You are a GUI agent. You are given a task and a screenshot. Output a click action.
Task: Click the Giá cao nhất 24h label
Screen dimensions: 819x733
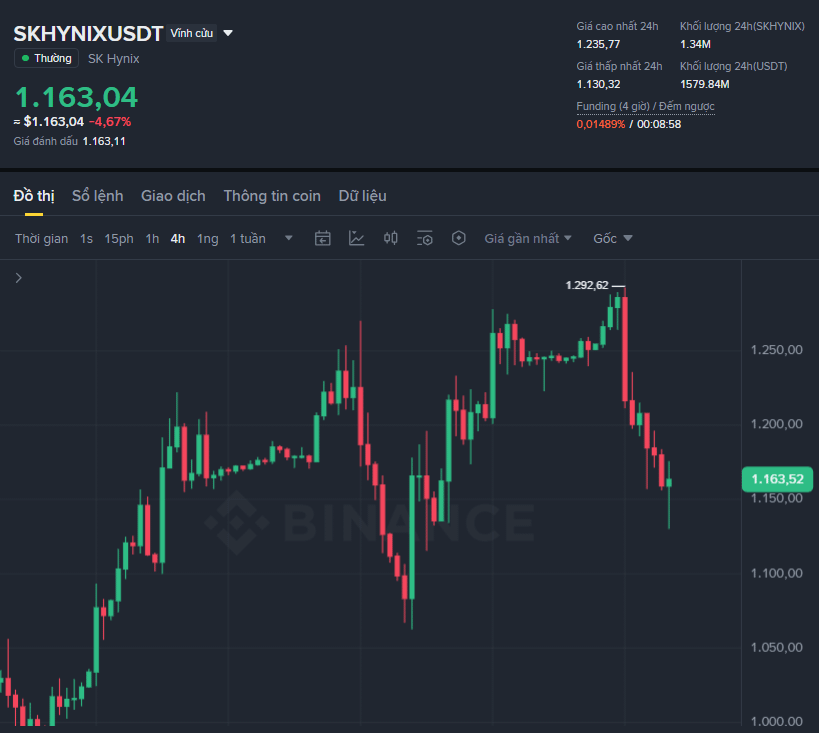coord(617,26)
